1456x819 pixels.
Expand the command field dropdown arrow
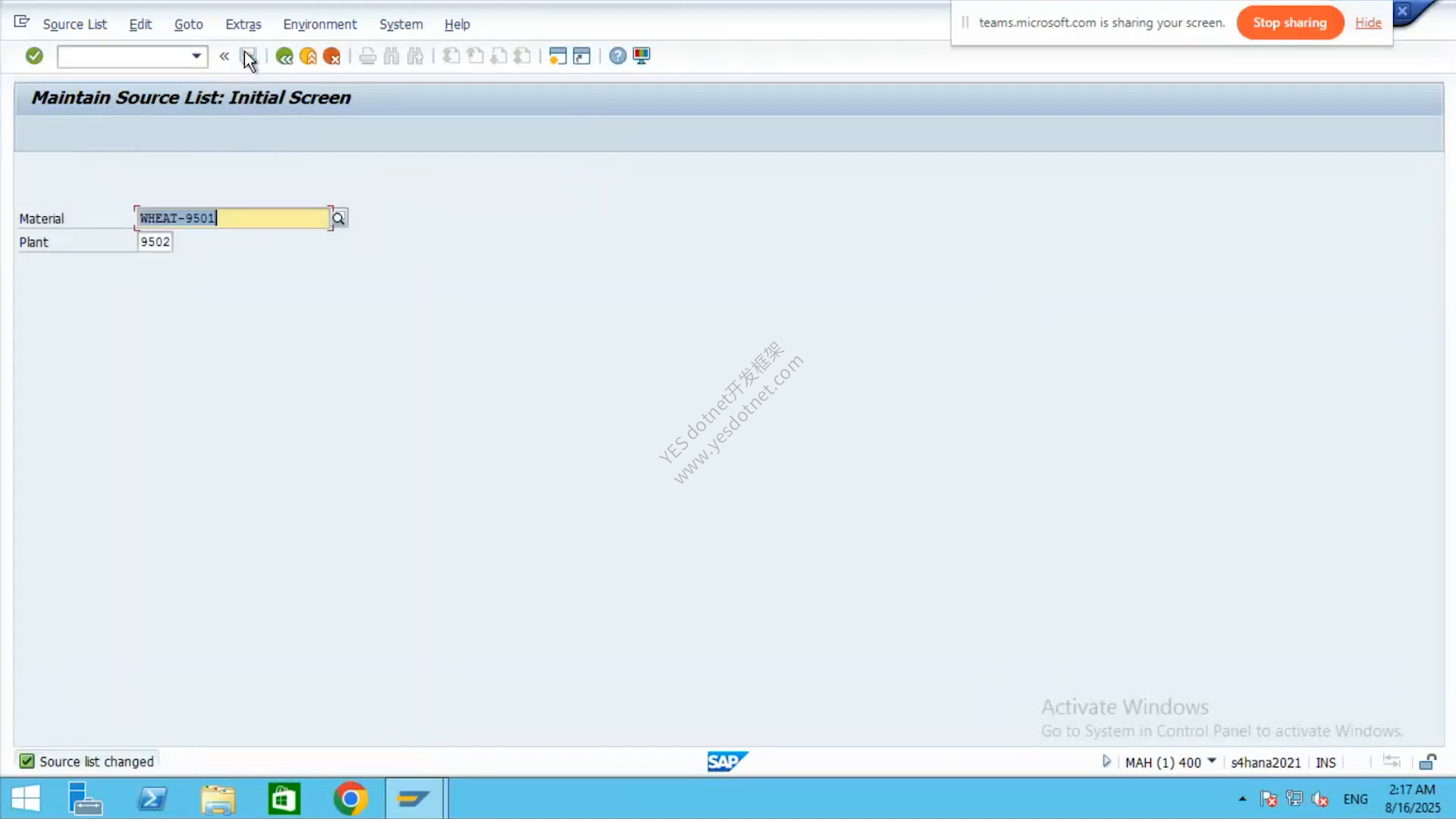click(x=196, y=56)
